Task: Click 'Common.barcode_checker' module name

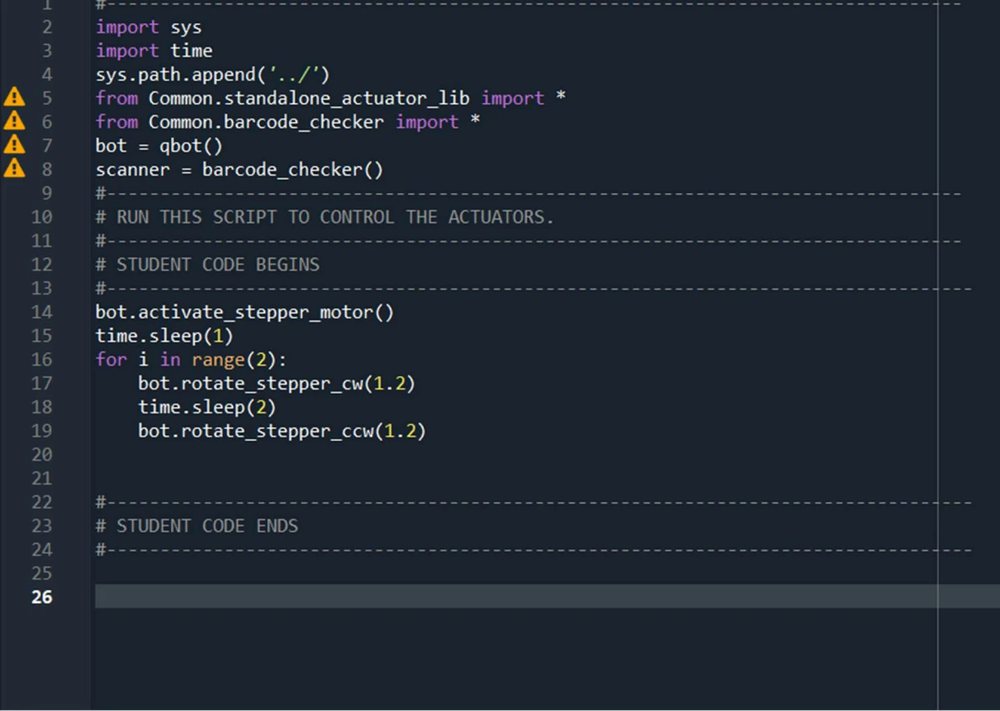Action: (x=266, y=122)
